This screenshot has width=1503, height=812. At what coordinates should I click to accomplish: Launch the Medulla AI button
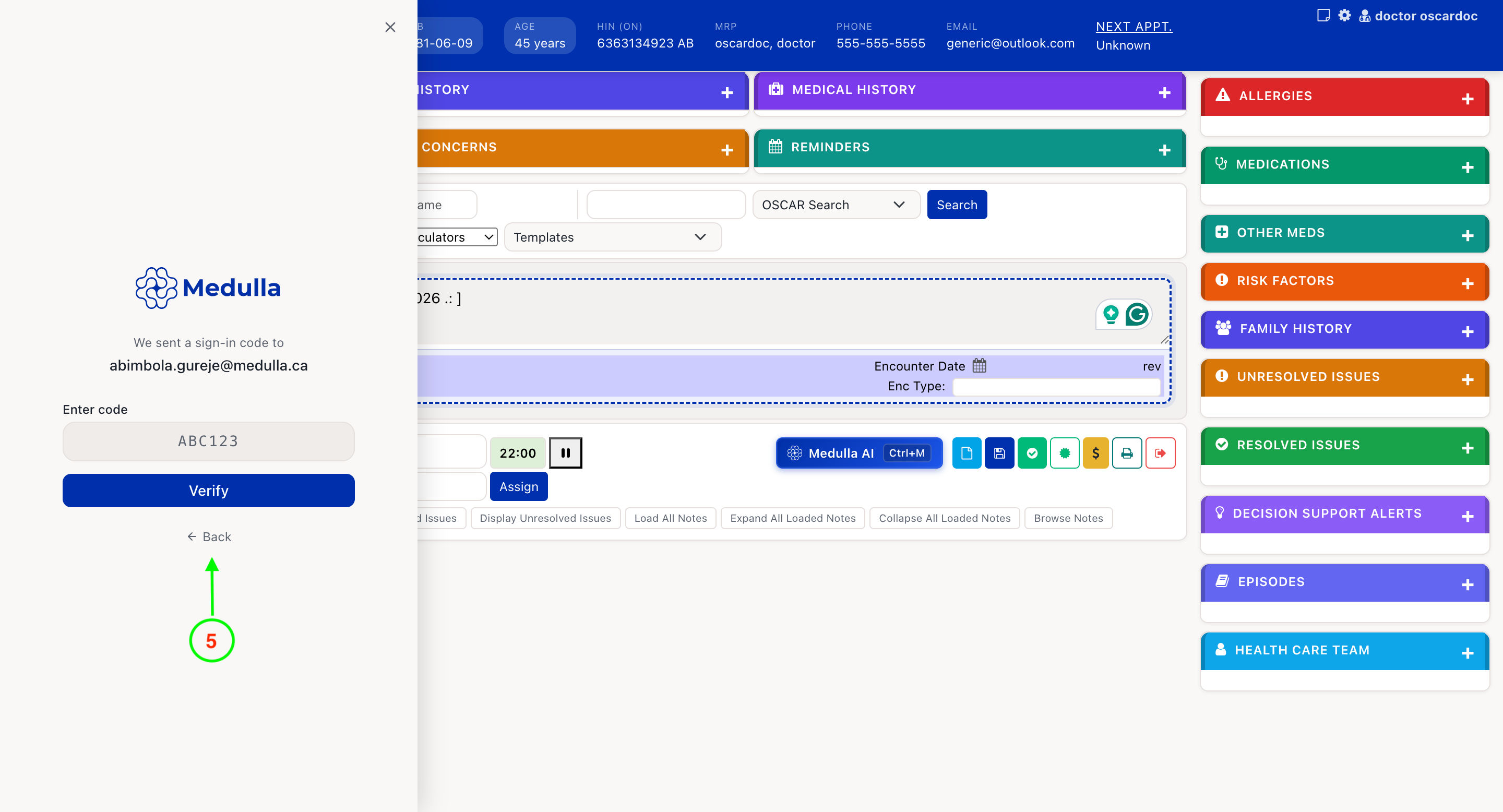click(859, 452)
